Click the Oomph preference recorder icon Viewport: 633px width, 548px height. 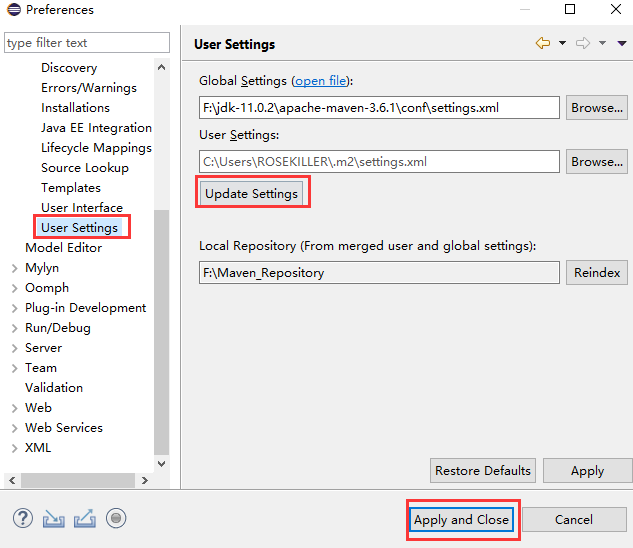point(116,518)
